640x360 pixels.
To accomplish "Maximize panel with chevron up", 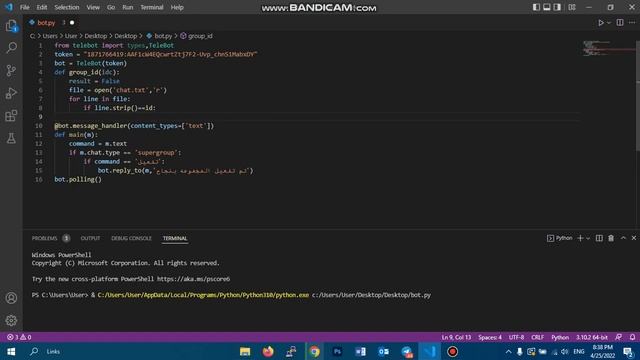I will (623, 238).
